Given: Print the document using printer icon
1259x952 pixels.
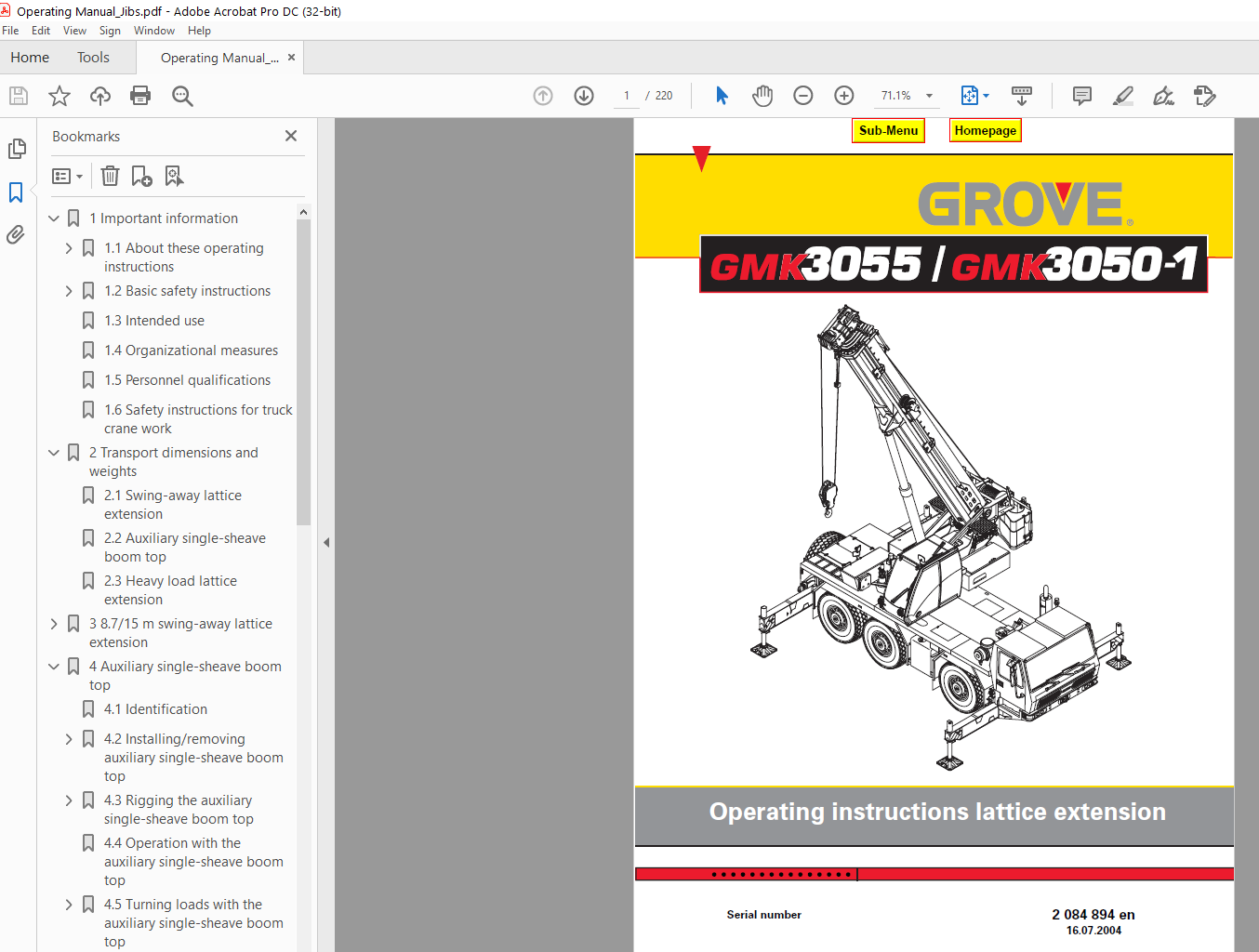Looking at the screenshot, I should tap(140, 96).
